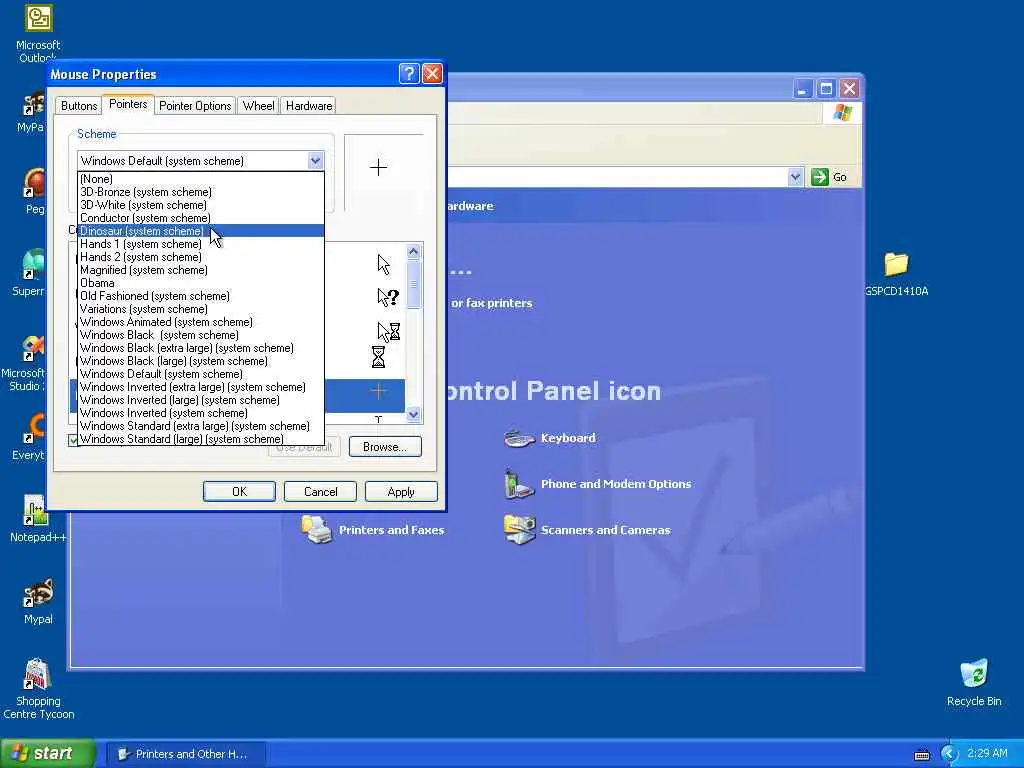The image size is (1024, 768).
Task: Choose Old Fashioned scheme
Action: [200, 296]
